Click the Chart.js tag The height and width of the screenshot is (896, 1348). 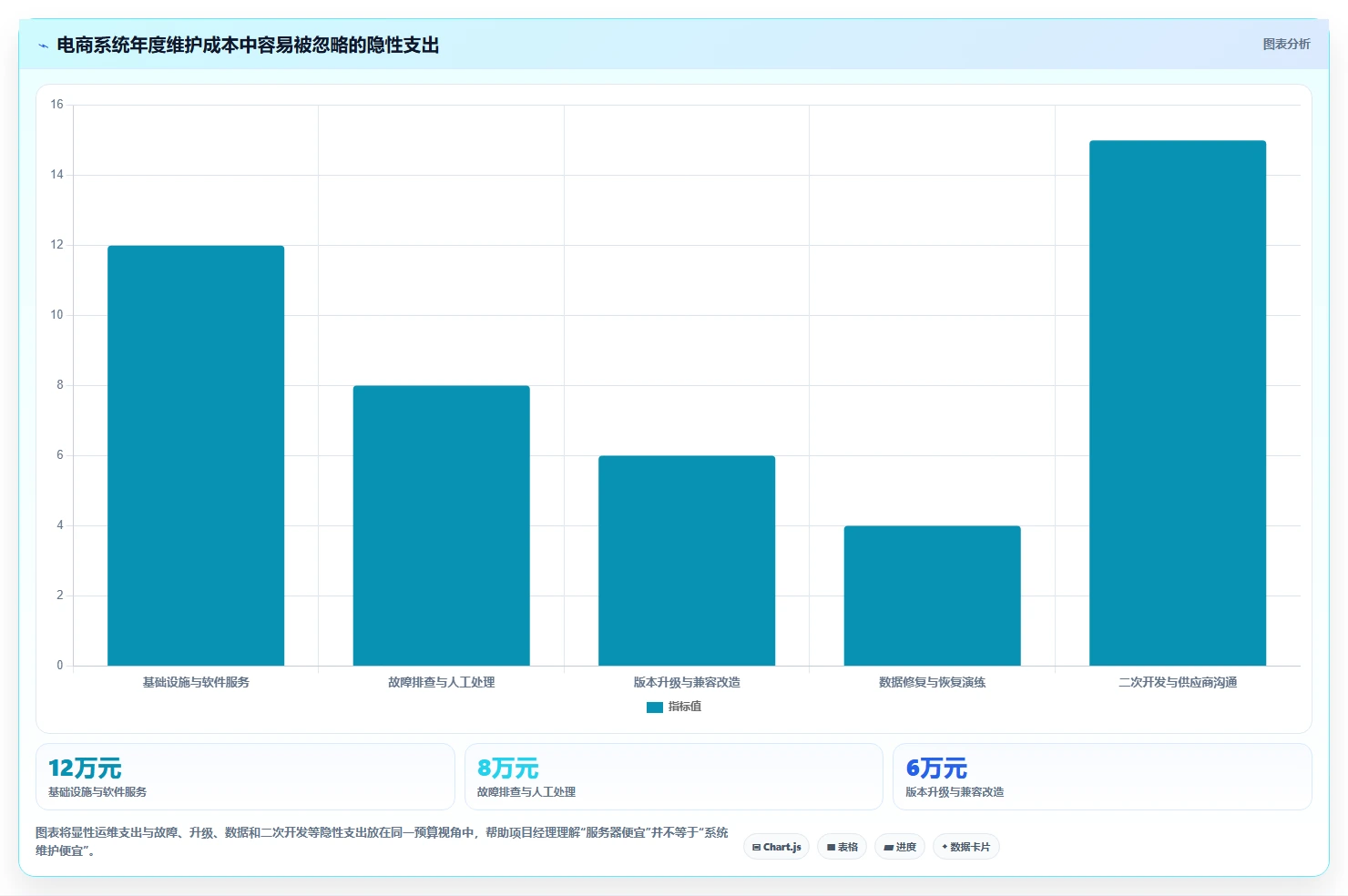[x=776, y=847]
